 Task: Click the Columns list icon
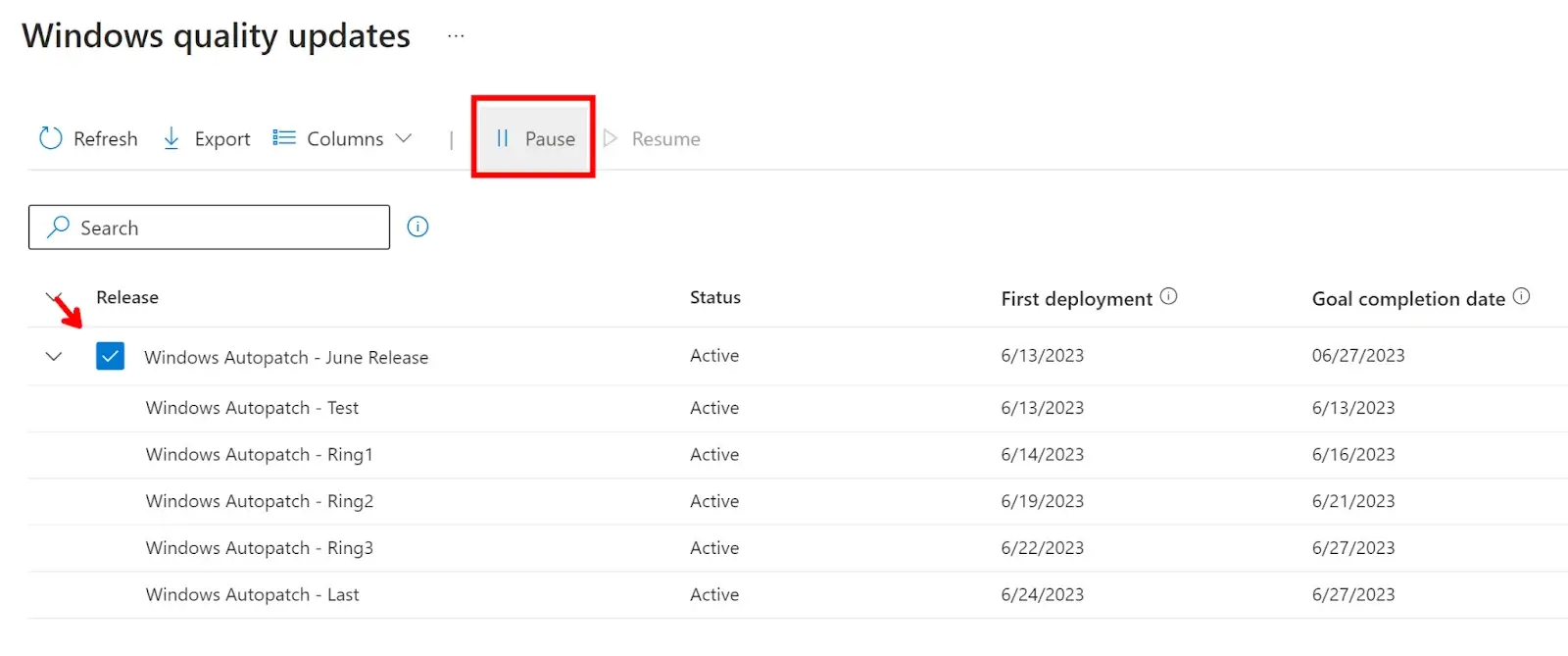click(284, 137)
